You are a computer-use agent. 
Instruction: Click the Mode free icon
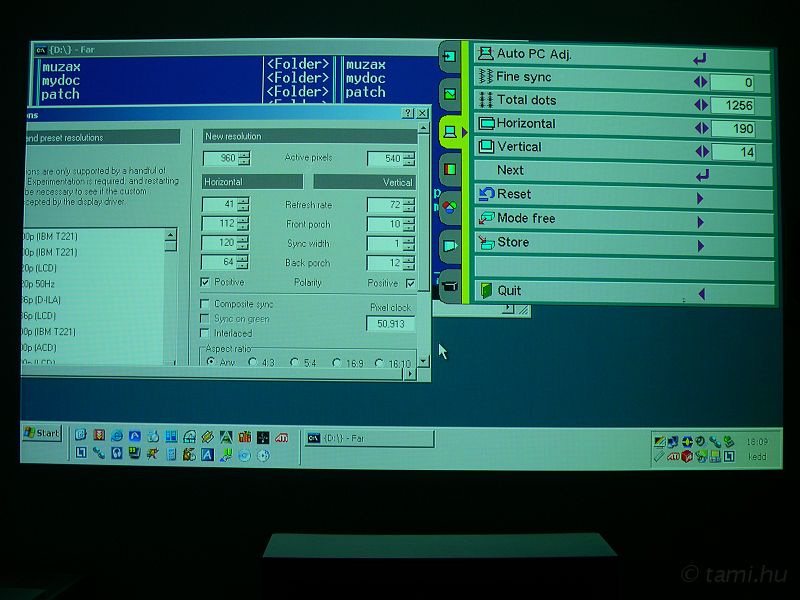(x=486, y=218)
